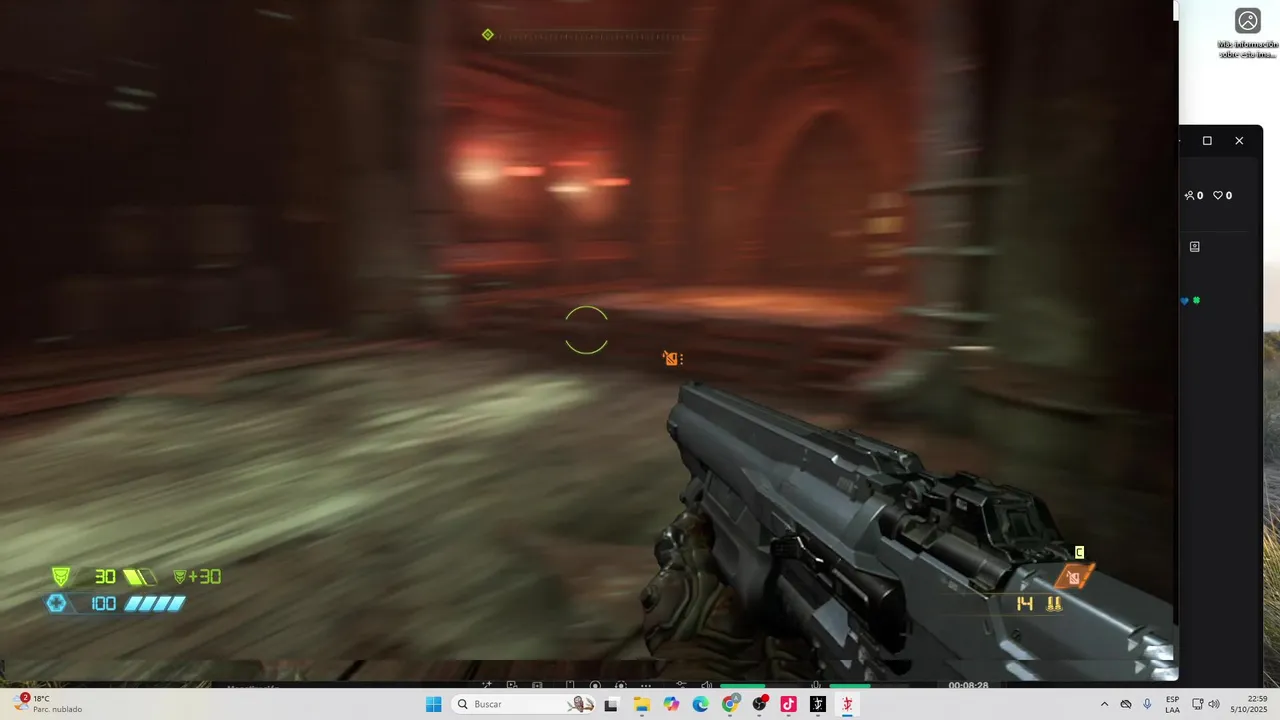Screen dimensions: 1280x720
Task: Open the Windows Start menu
Action: tap(433, 704)
